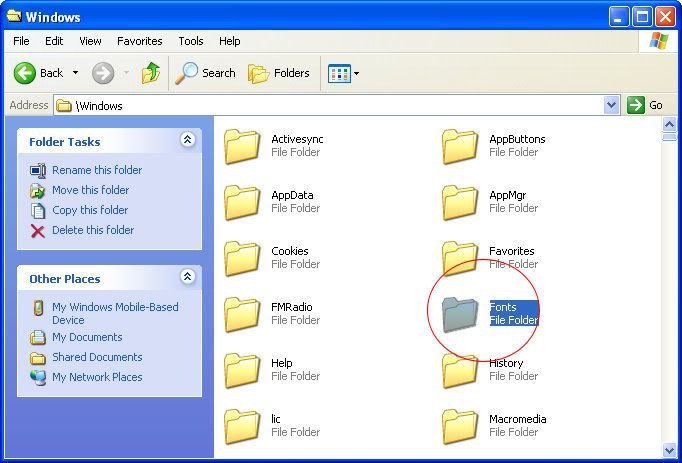Select the Favorites folder icon
The width and height of the screenshot is (682, 463).
pos(460,258)
